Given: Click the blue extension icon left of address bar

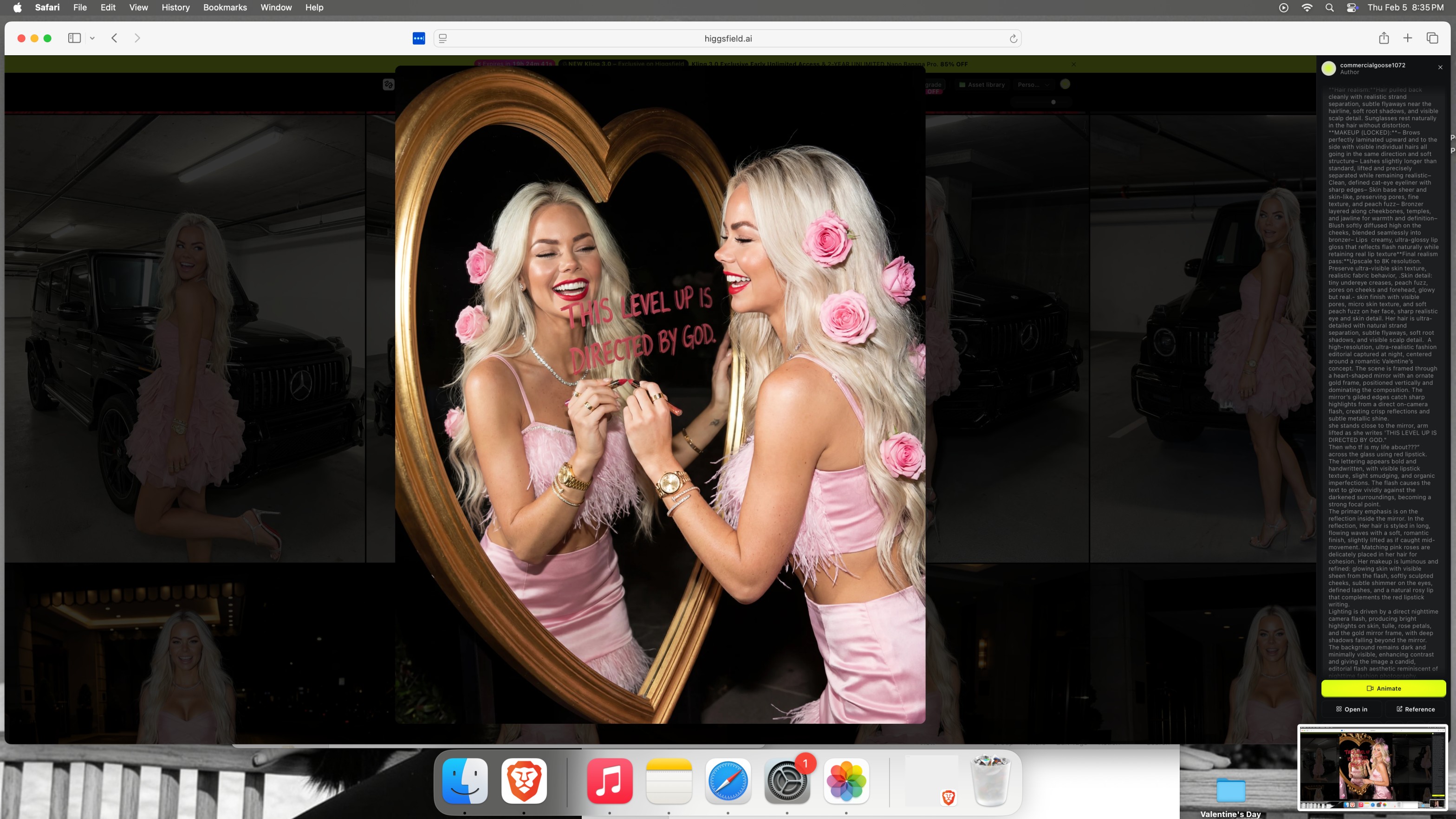Looking at the screenshot, I should coord(418,39).
